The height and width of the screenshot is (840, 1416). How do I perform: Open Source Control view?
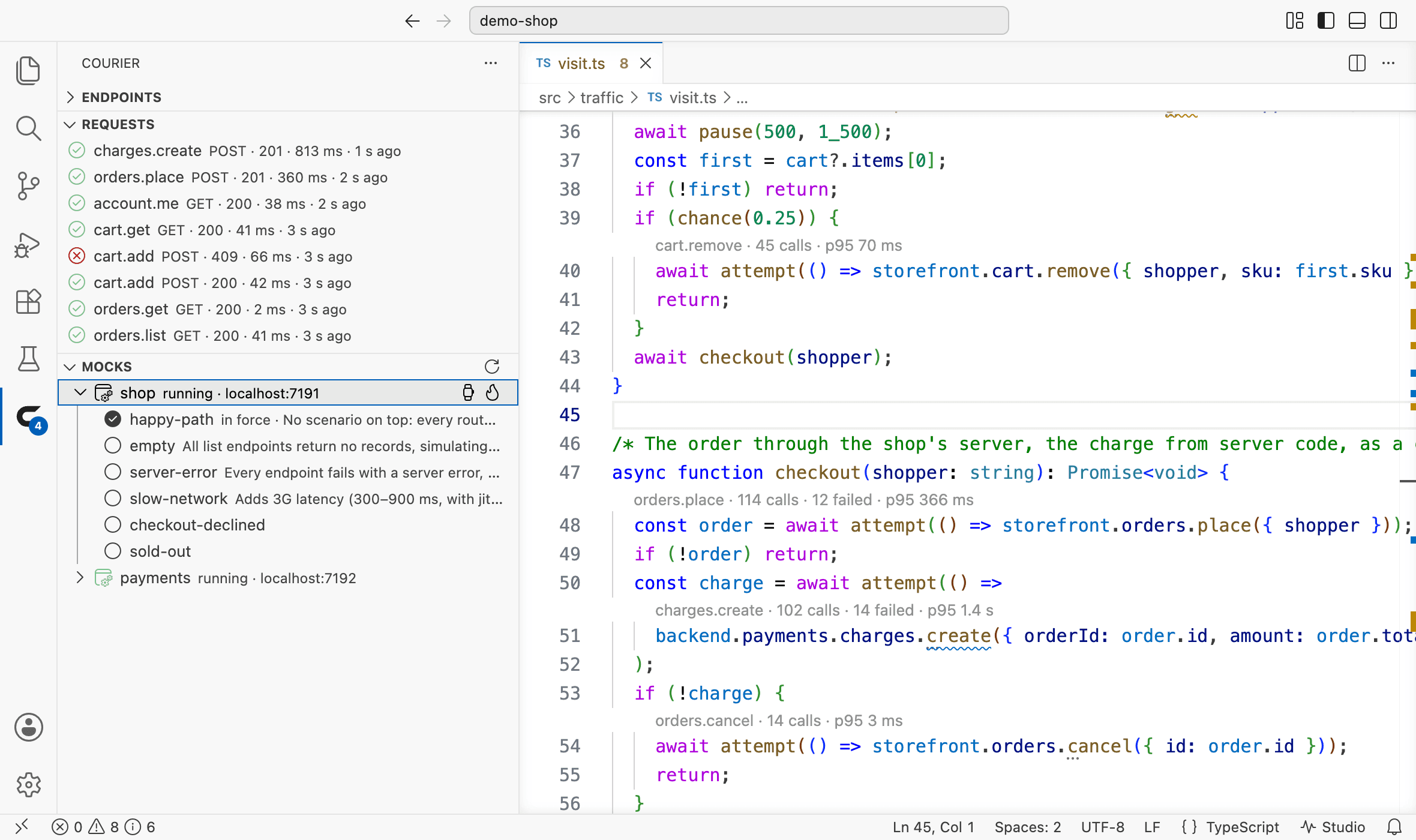point(28,186)
